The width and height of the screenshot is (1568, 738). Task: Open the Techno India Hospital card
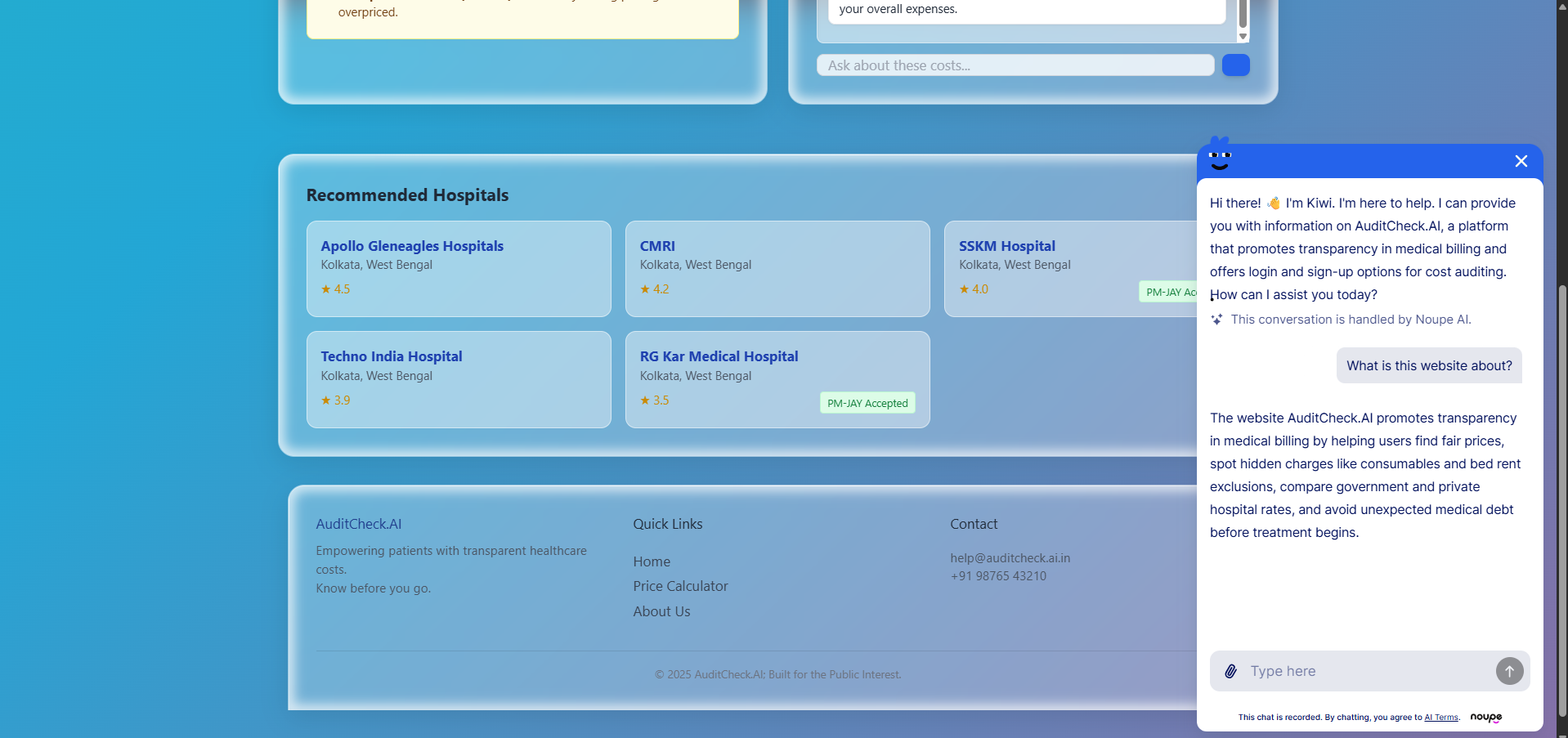tap(459, 379)
